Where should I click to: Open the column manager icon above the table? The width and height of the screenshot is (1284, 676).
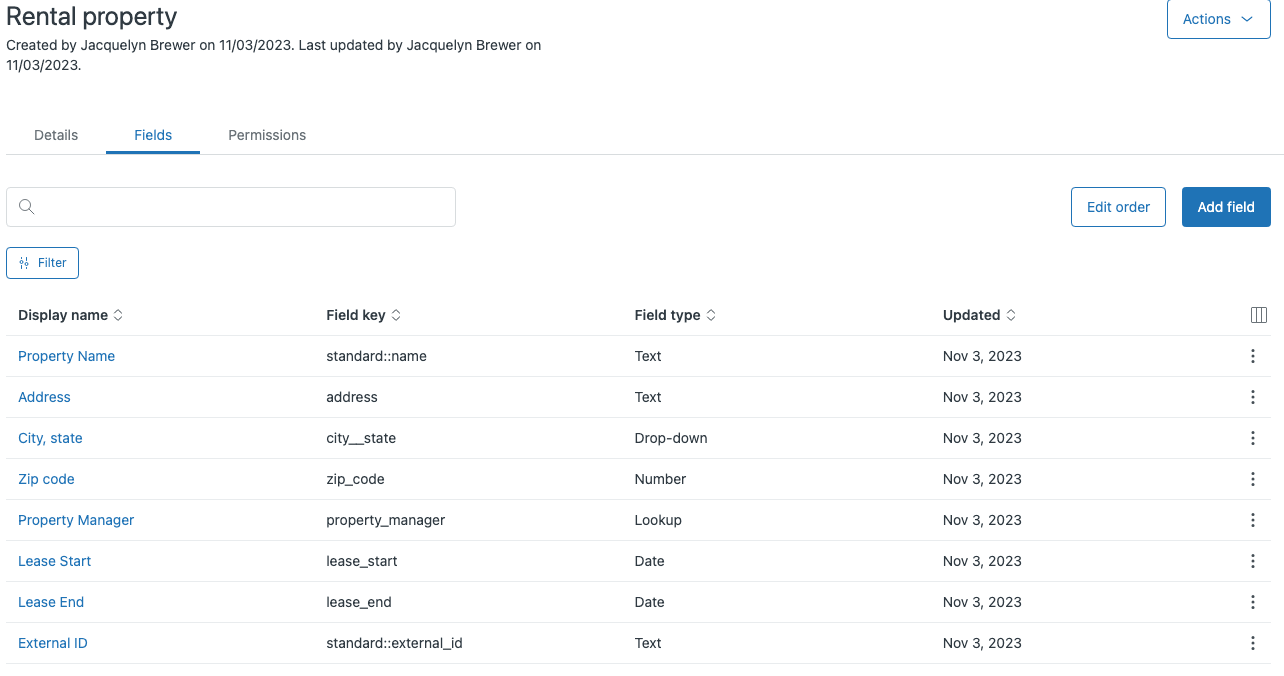coord(1258,314)
